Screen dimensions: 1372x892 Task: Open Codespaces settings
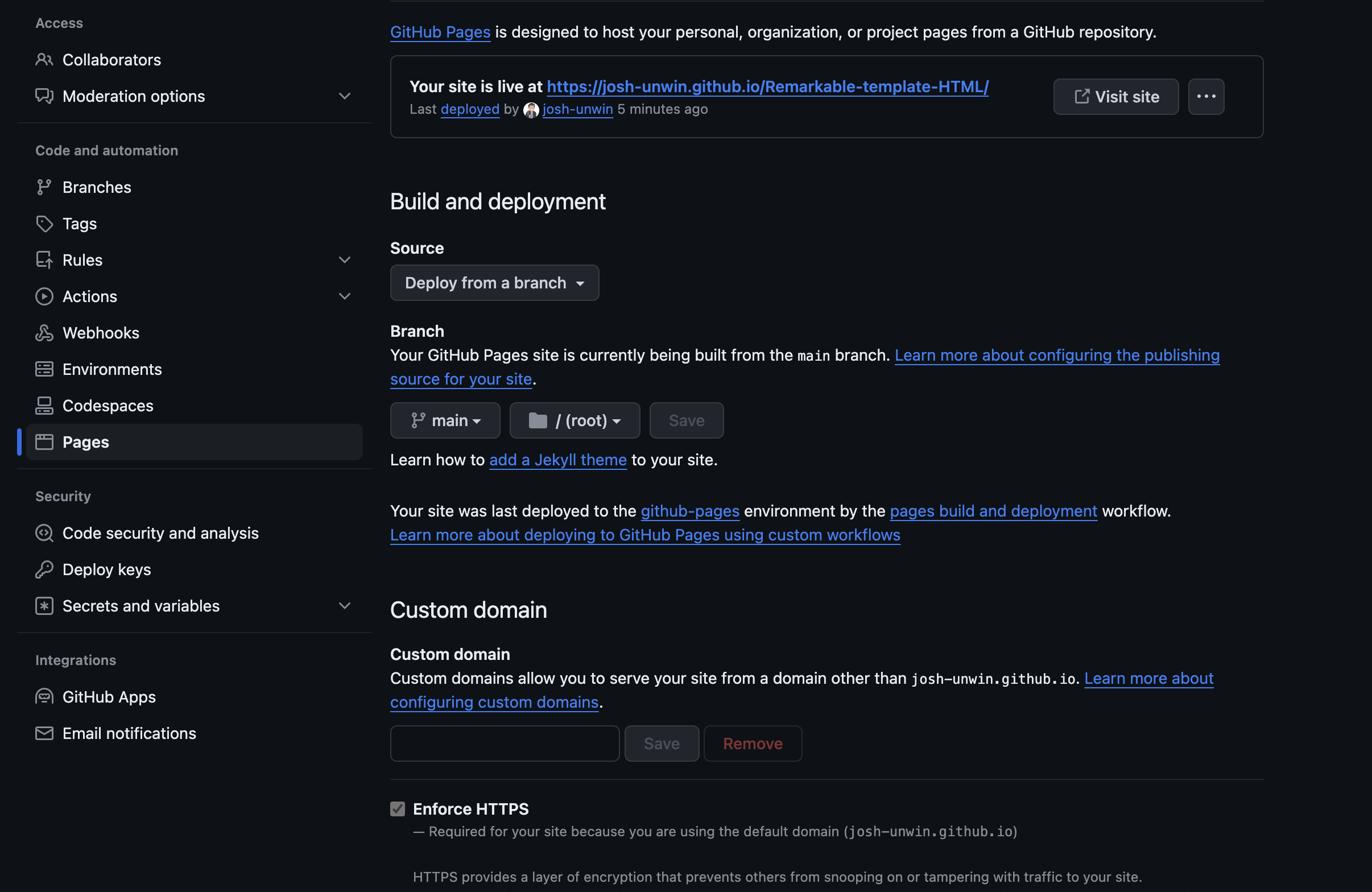[x=195, y=406]
